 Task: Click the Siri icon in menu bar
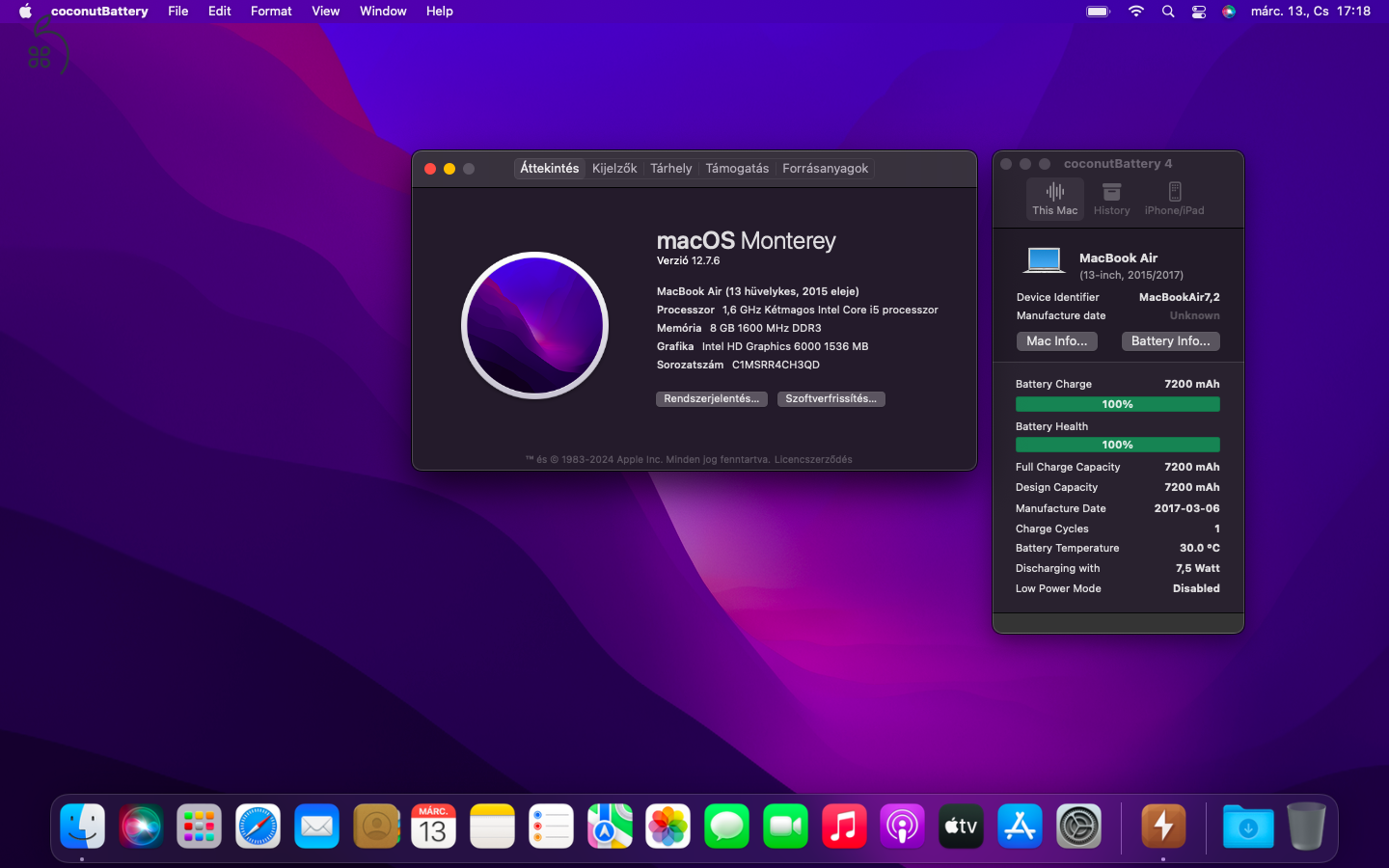[x=1229, y=12]
